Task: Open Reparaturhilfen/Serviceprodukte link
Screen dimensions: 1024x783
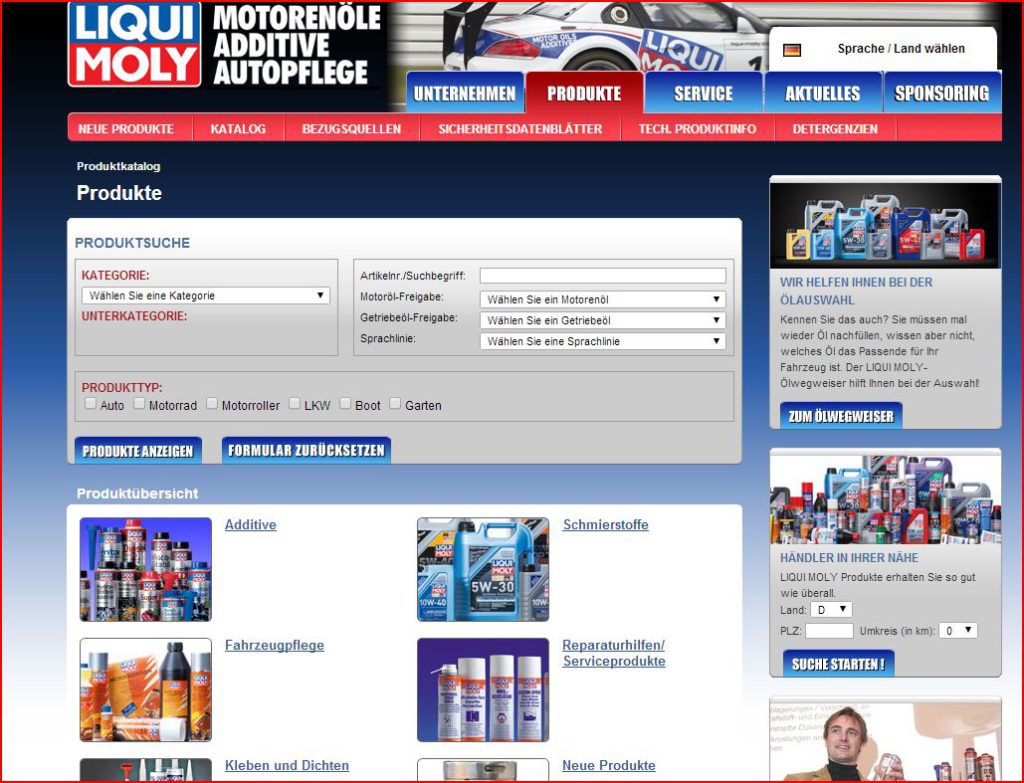Action: 614,653
